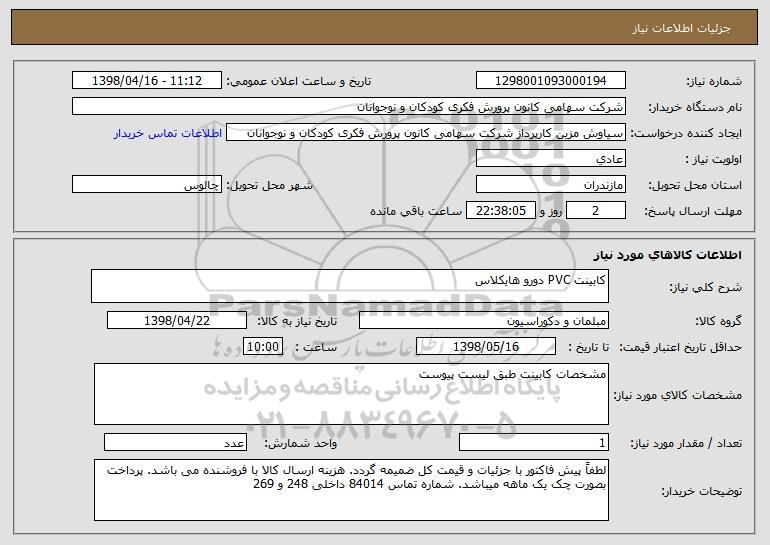This screenshot has height=545, width=770.
Task: Click the label شماره نیاز
Action: (x=714, y=81)
